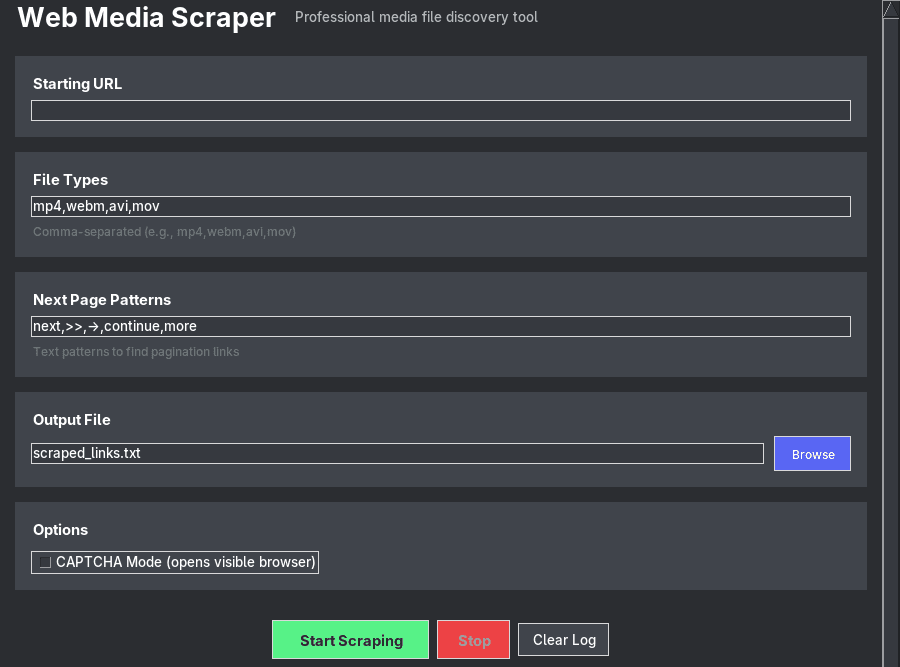Open the Browse file picker
Viewport: 900px width, 667px height.
[x=812, y=453]
